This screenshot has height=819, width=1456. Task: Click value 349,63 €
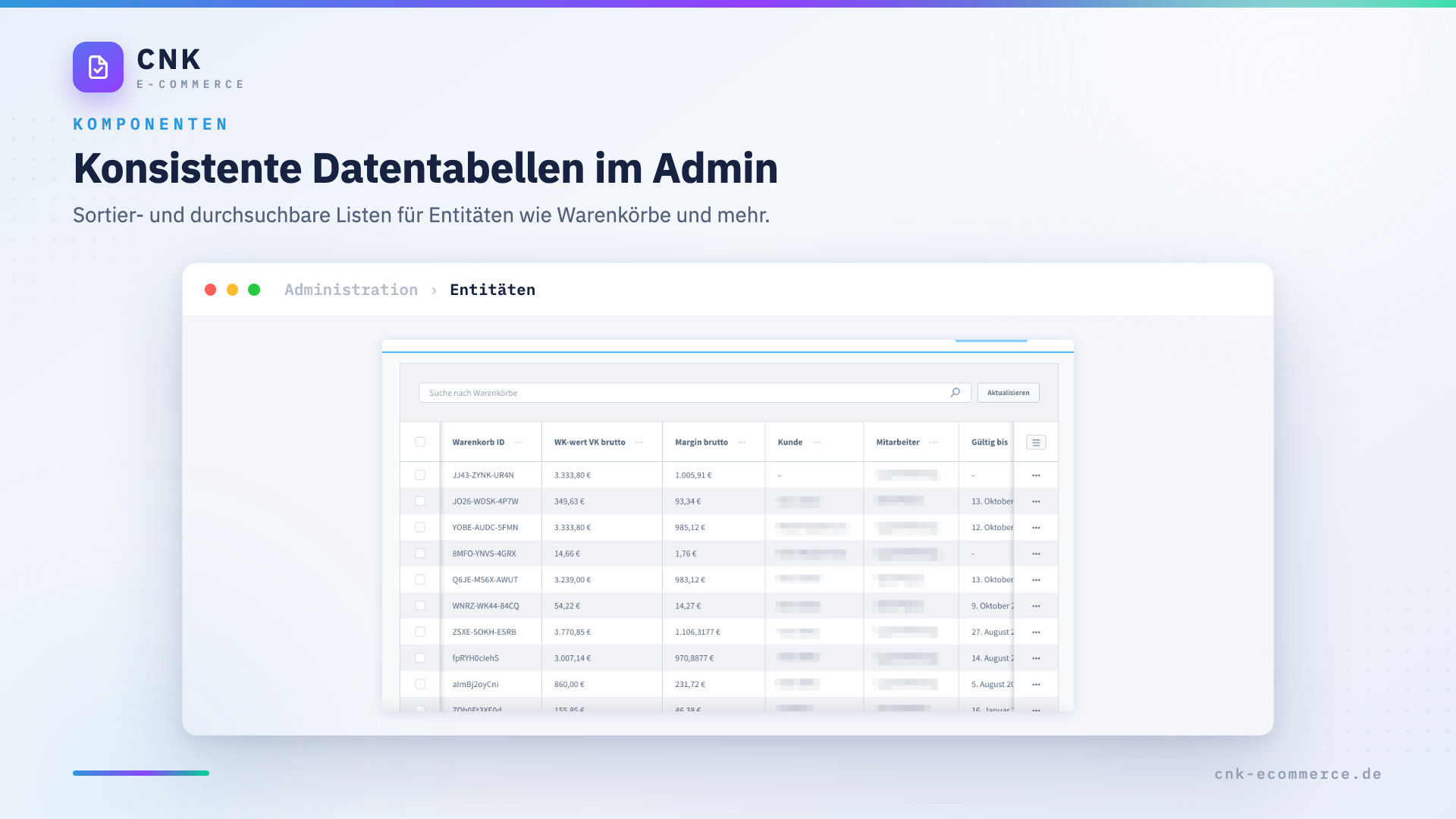click(570, 501)
